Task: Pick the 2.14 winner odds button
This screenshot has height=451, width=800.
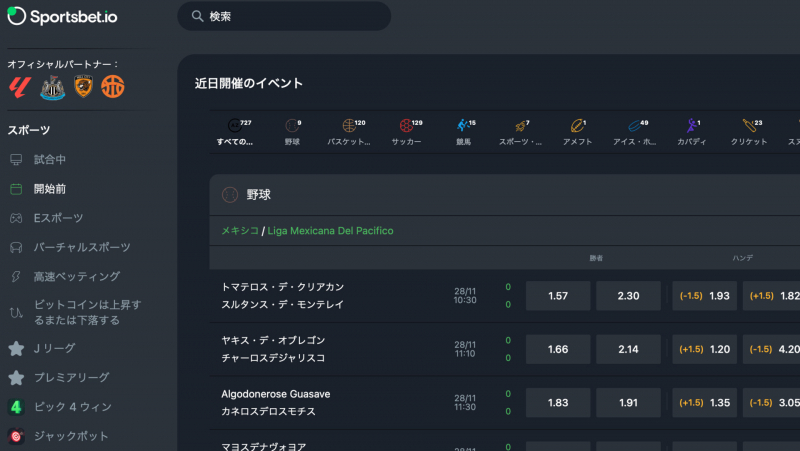Action: (x=628, y=349)
